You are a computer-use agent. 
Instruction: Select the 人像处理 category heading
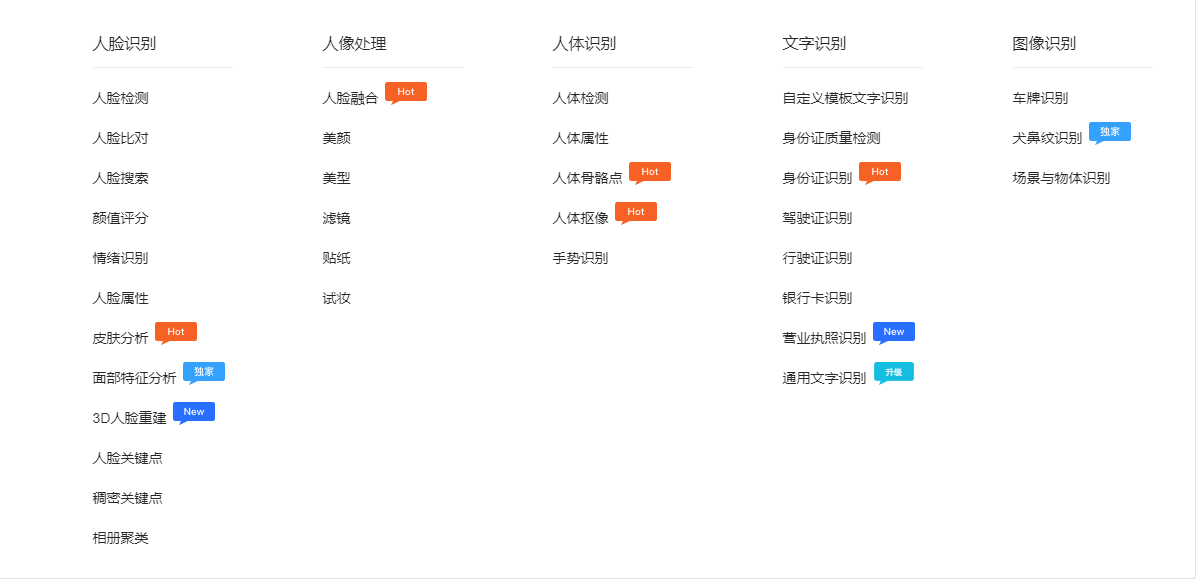(x=354, y=44)
